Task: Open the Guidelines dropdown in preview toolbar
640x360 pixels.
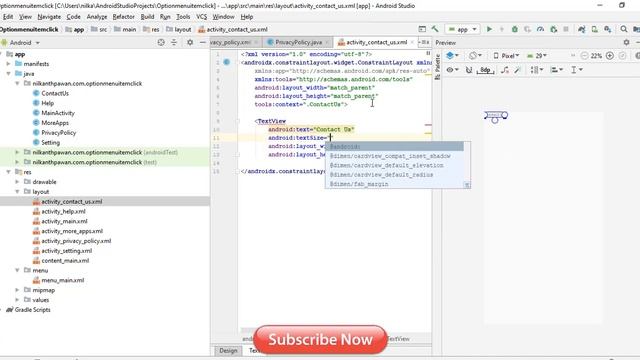Action: pyautogui.click(x=576, y=70)
